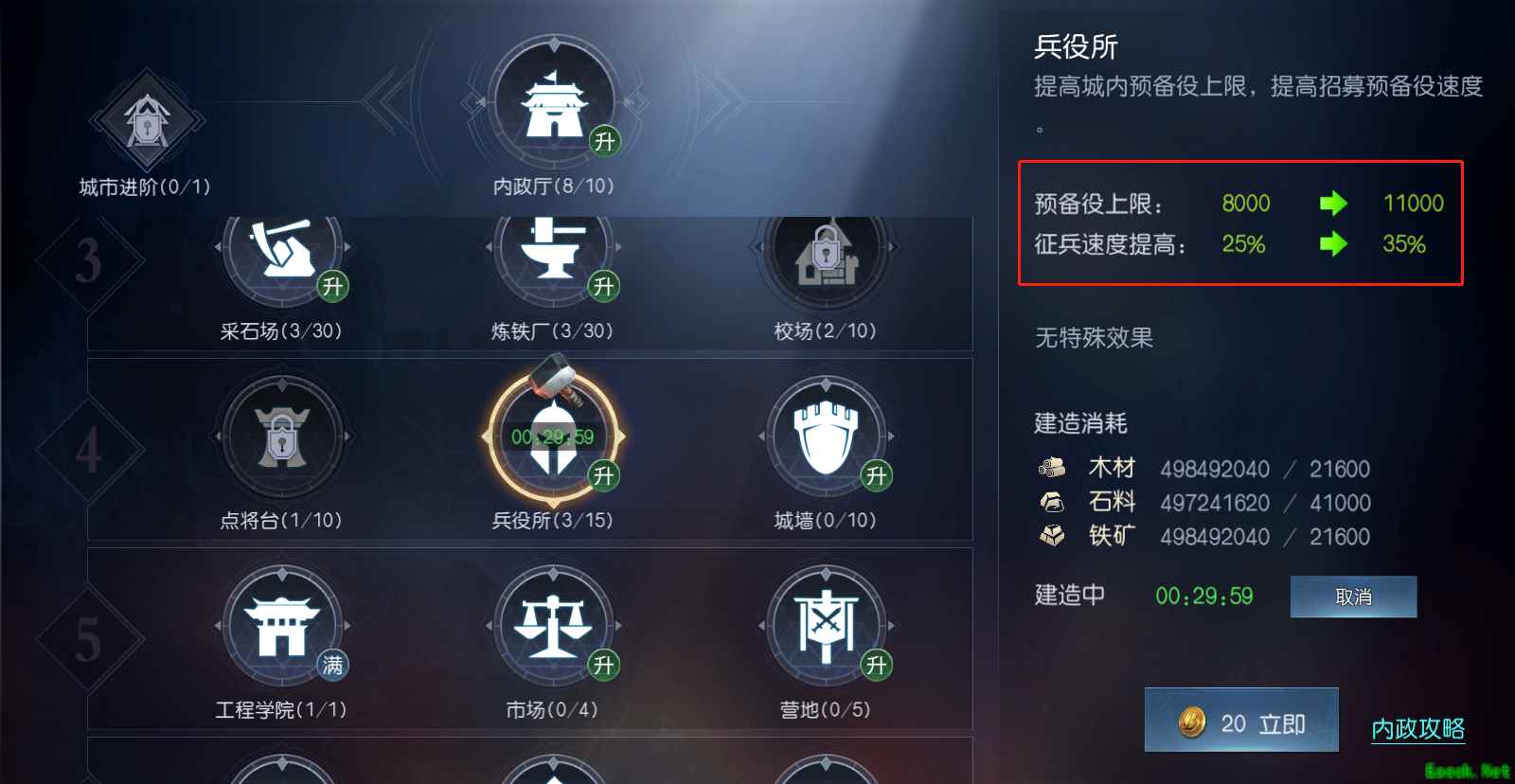Click the hammer above 兵役所

[558, 380]
